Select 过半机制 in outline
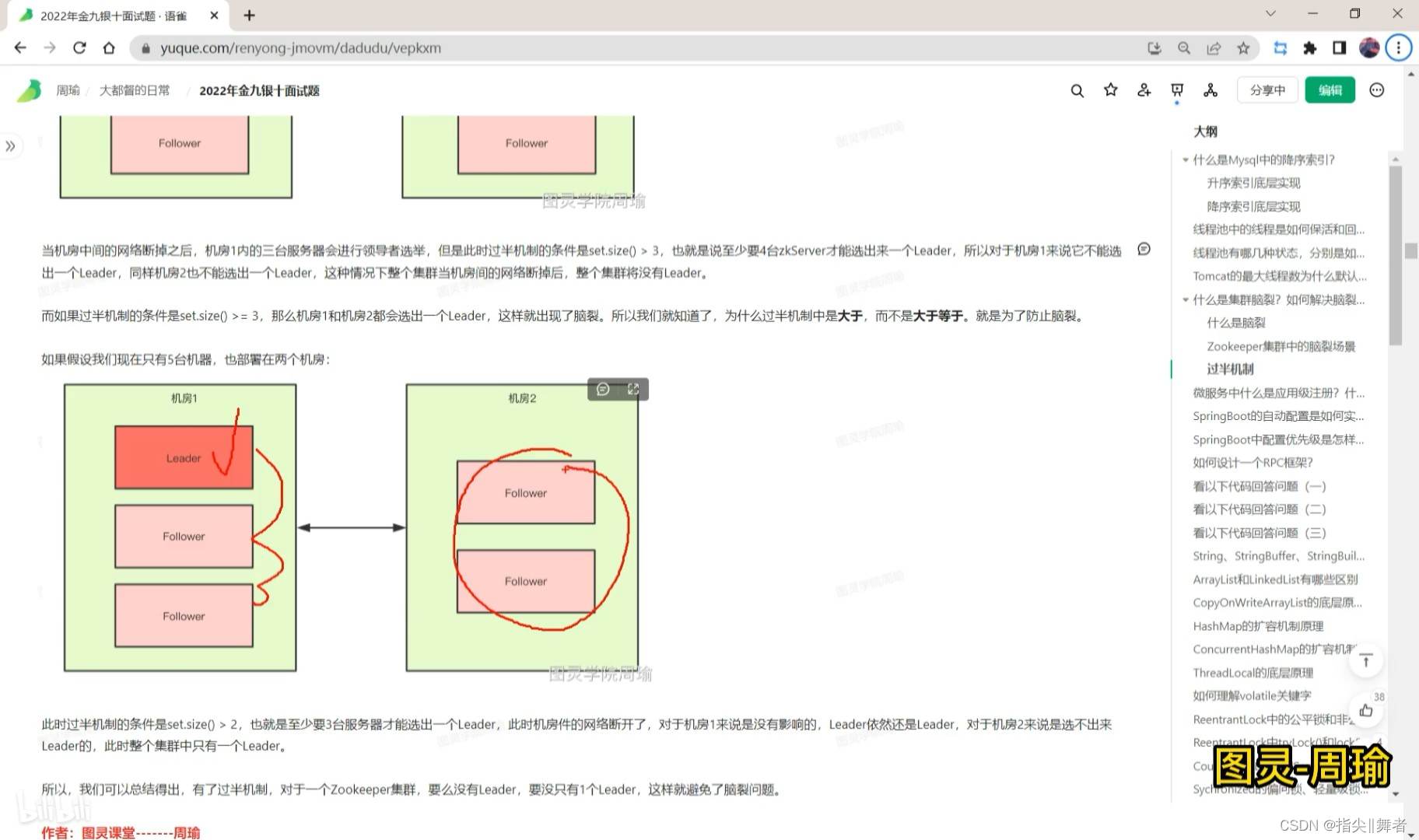The height and width of the screenshot is (840, 1419). coord(1230,369)
